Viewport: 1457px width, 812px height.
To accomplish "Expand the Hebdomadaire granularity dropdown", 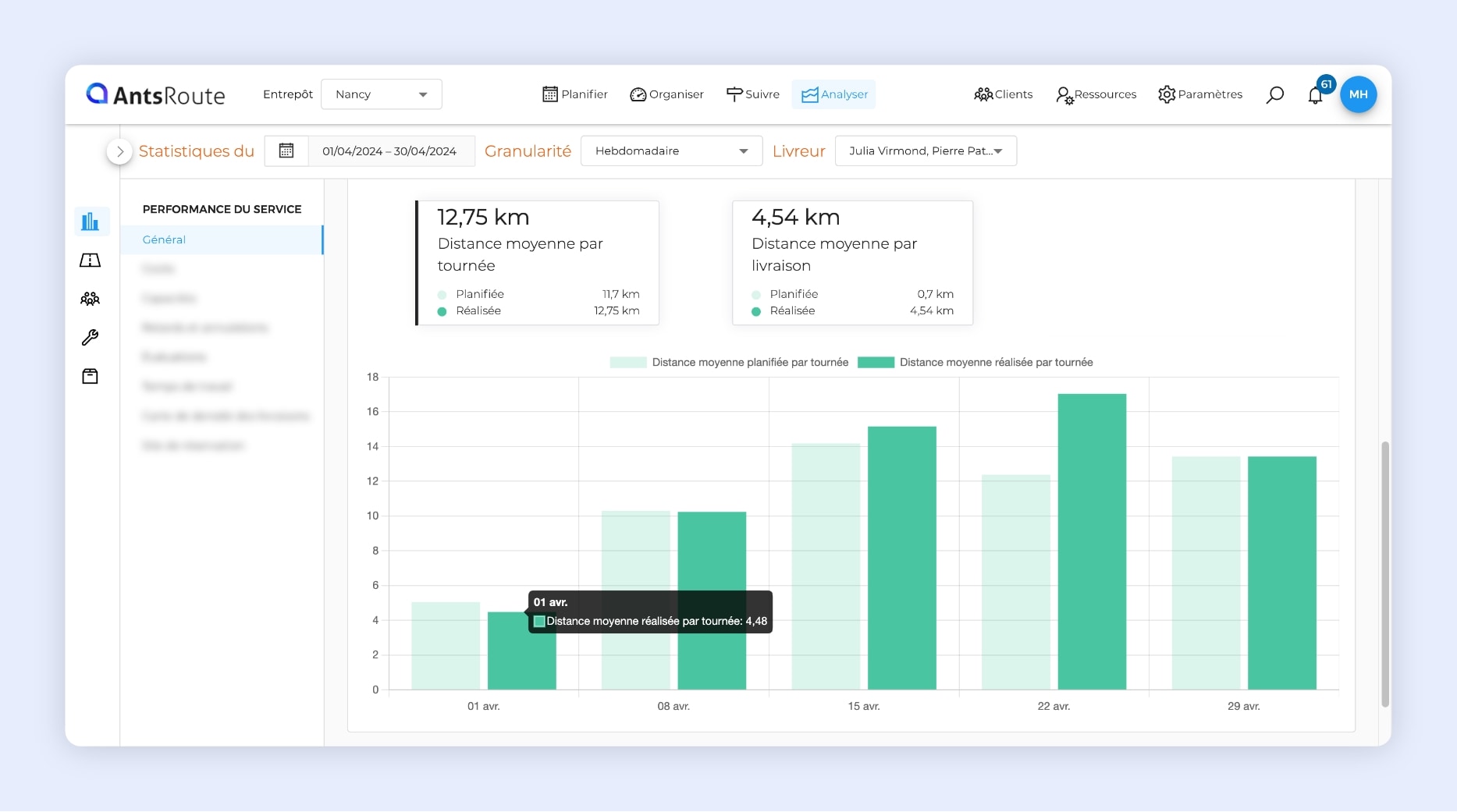I will pos(671,151).
